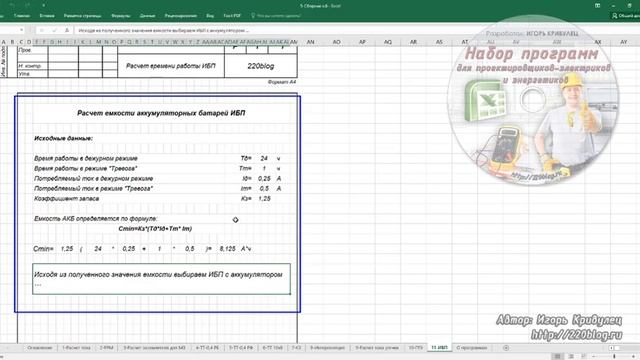
Task: Switch to the 5-ТТ-0,4 РФ sheet tab
Action: click(x=241, y=348)
